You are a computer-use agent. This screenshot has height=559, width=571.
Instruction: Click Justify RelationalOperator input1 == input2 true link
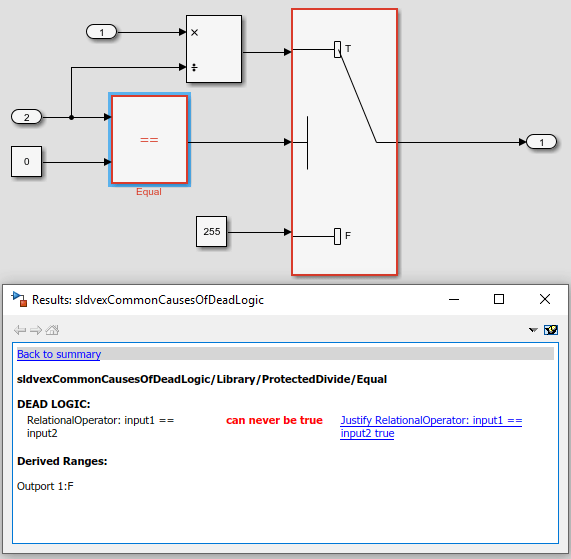click(x=431, y=427)
